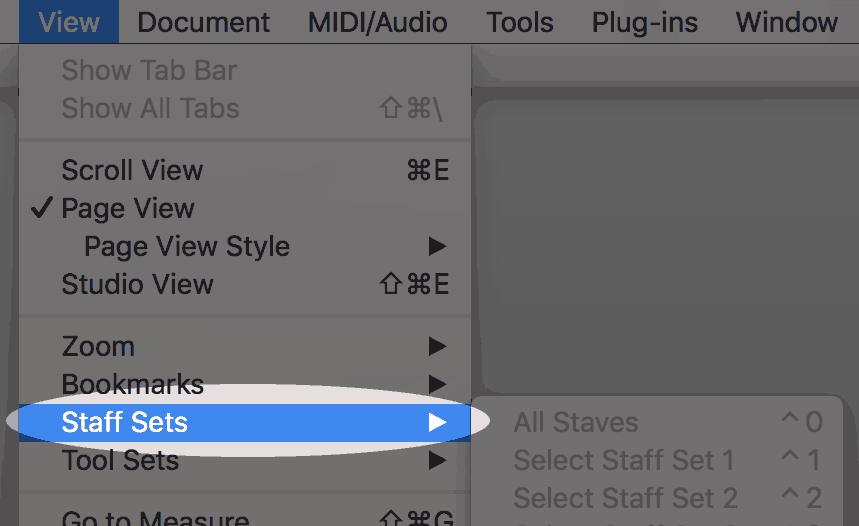Open the MIDI/Audio menu

point(377,22)
